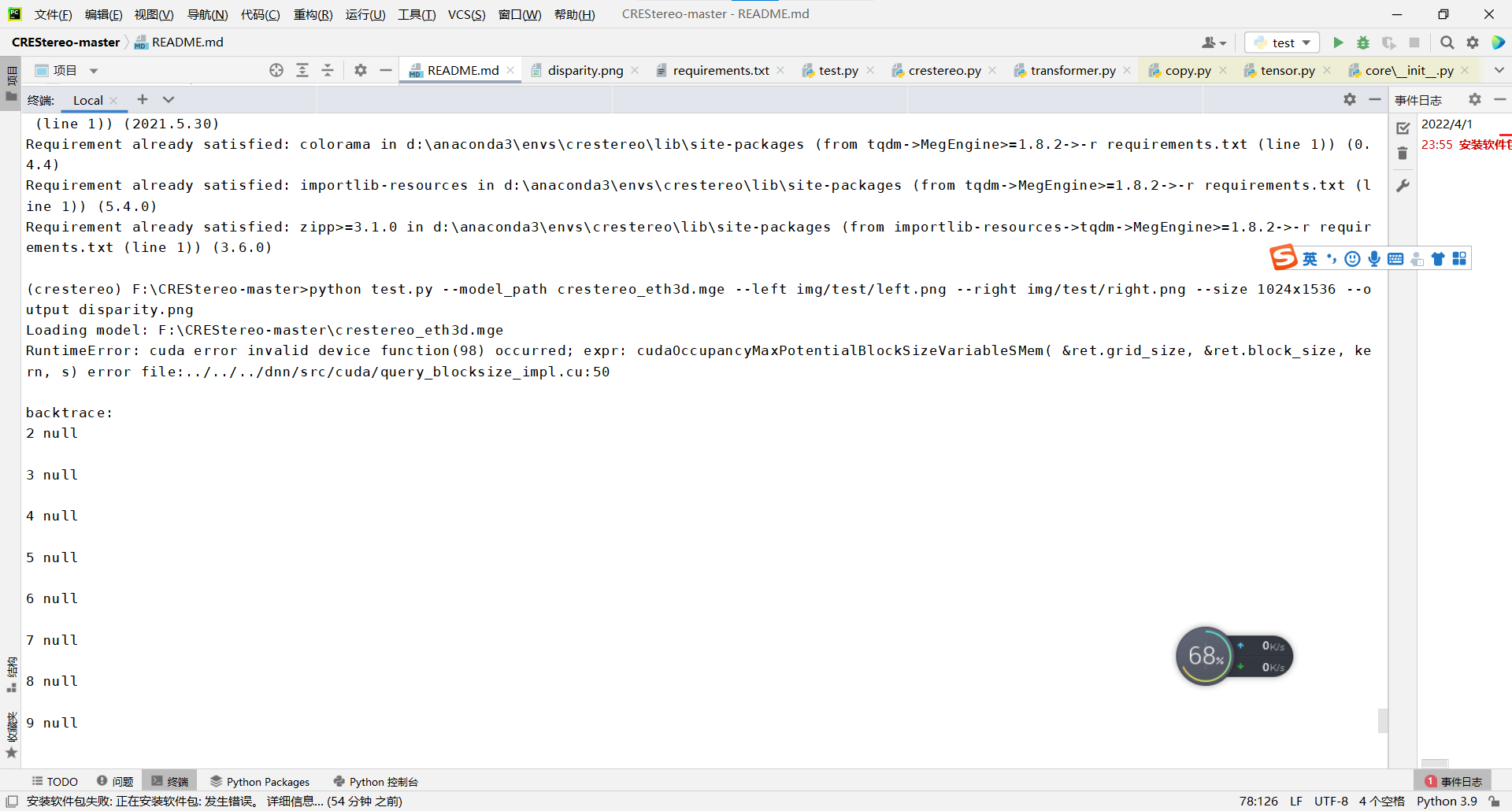Start debugging with the bug icon
Screen dimensions: 1512x811
click(x=1363, y=43)
